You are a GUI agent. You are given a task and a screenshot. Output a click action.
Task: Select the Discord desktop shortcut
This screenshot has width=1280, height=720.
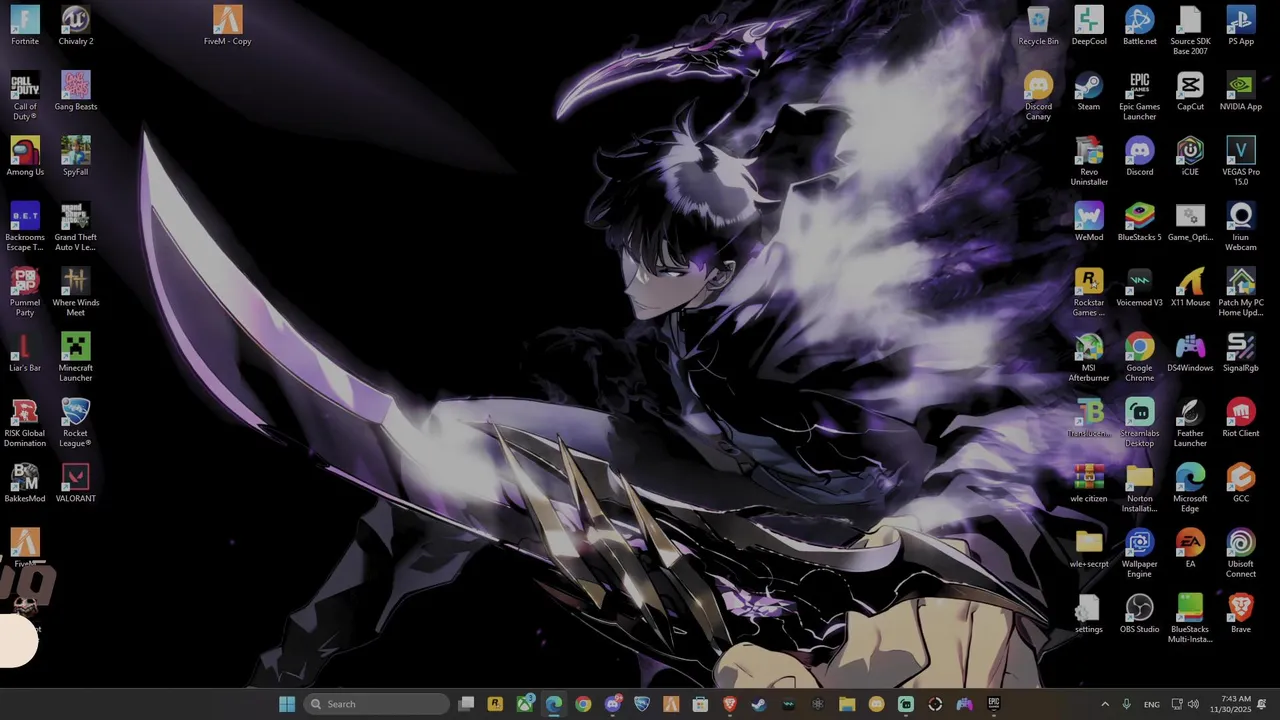pyautogui.click(x=1139, y=156)
